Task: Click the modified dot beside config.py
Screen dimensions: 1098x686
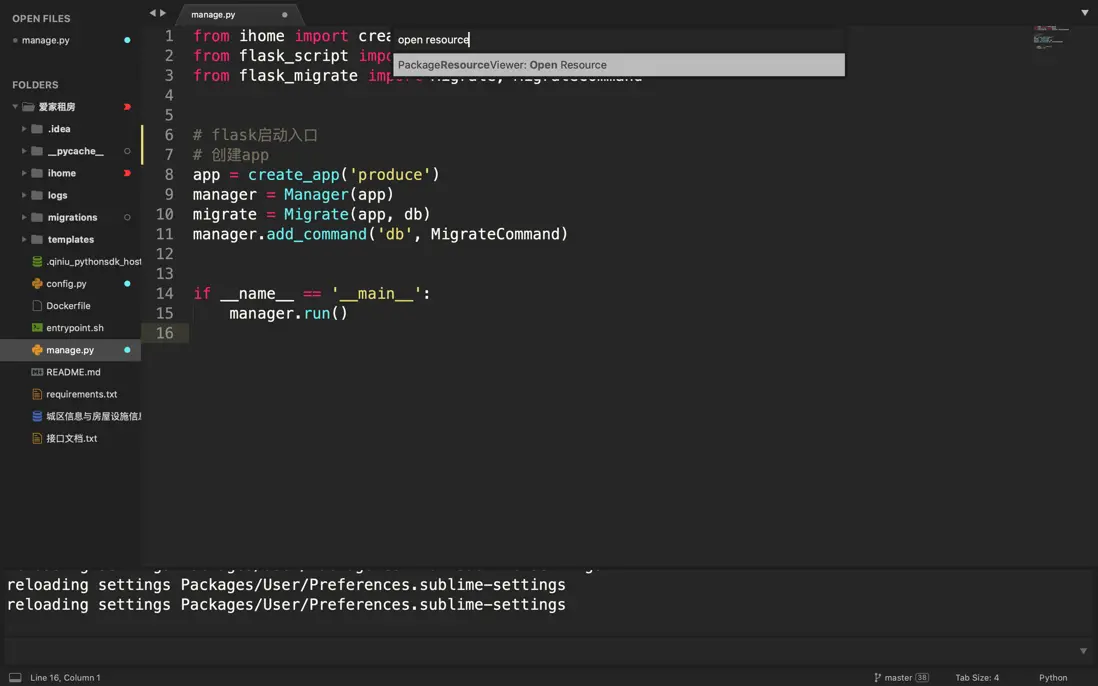Action: [127, 284]
